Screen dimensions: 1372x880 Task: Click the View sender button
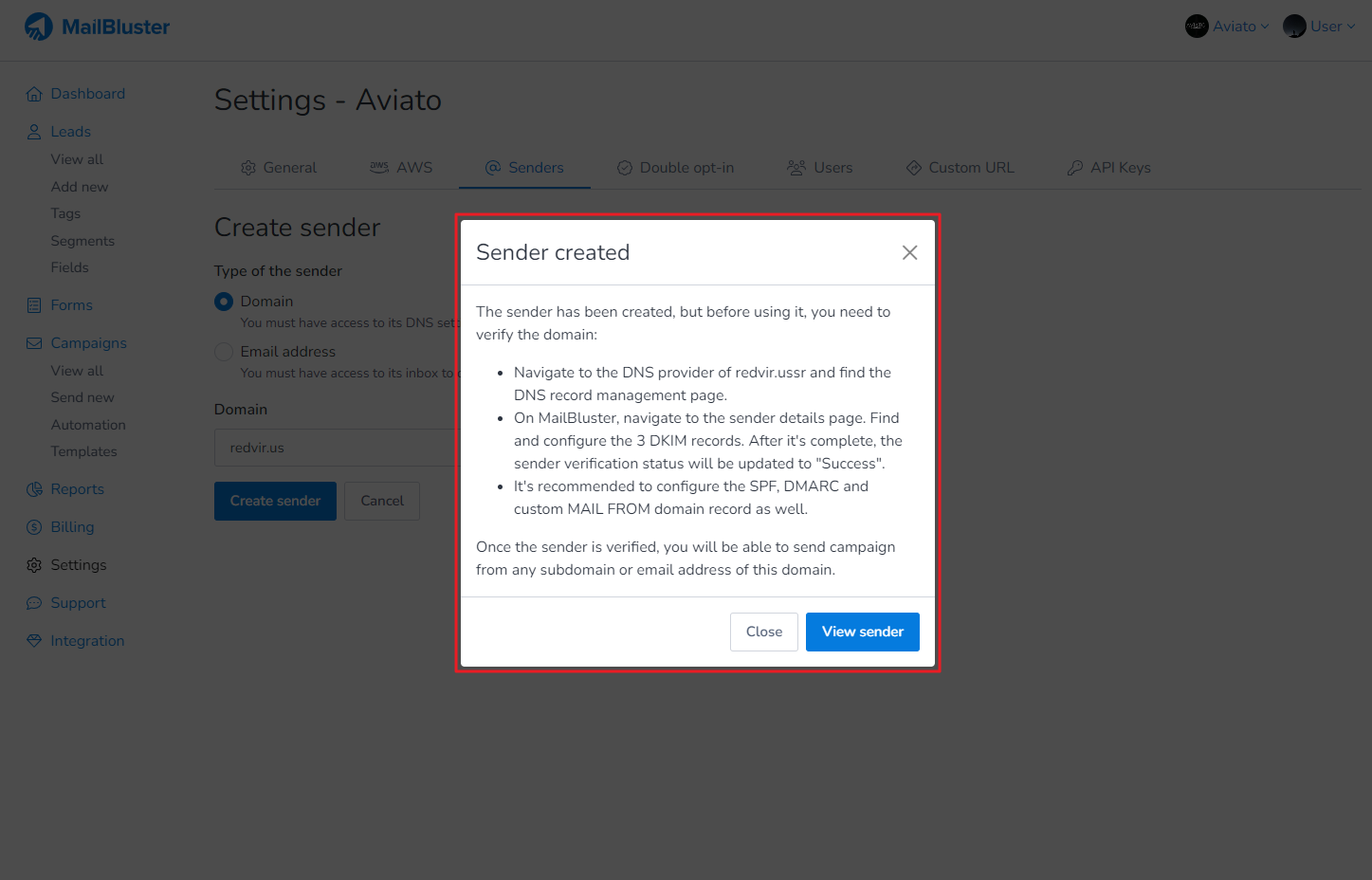click(862, 632)
